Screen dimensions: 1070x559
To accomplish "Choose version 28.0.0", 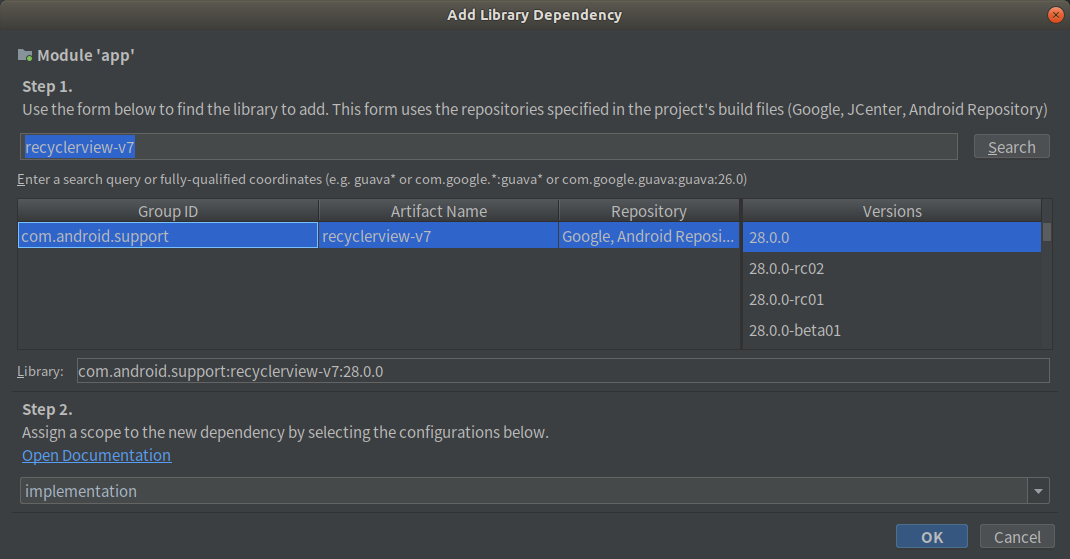I will (x=892, y=237).
